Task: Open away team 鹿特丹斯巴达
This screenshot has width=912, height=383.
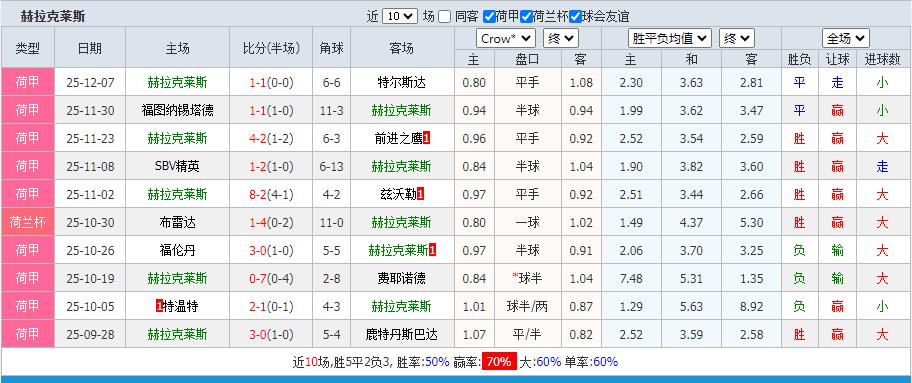Action: coord(401,334)
